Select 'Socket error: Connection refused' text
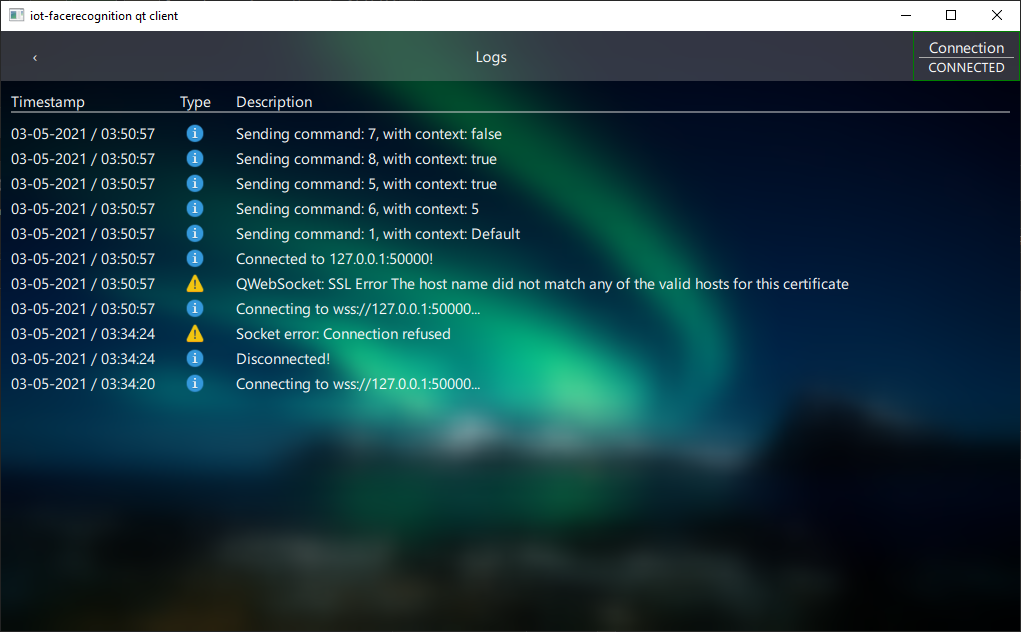1021x632 pixels. (x=343, y=334)
